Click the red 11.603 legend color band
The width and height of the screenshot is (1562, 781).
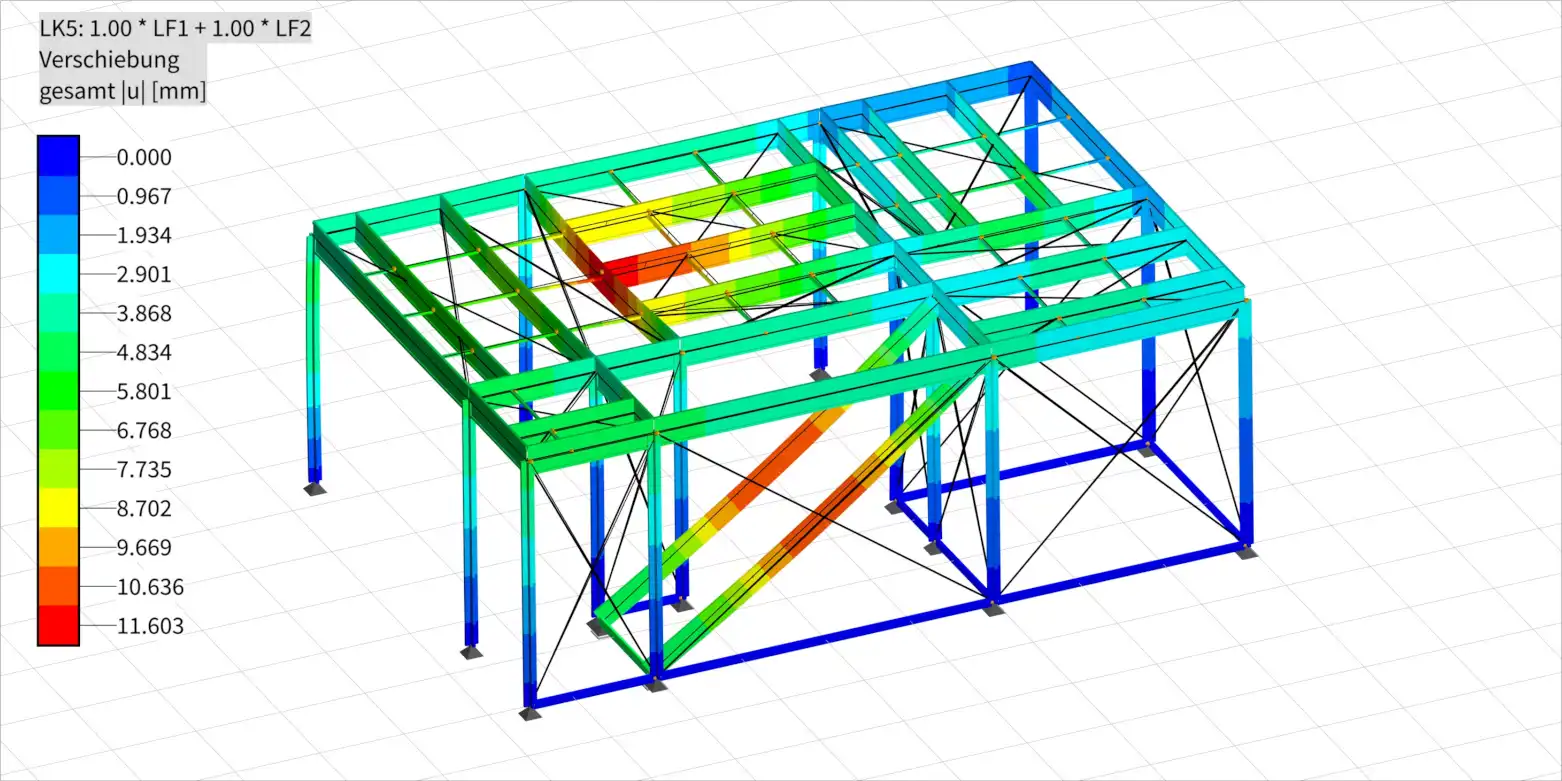pos(58,626)
